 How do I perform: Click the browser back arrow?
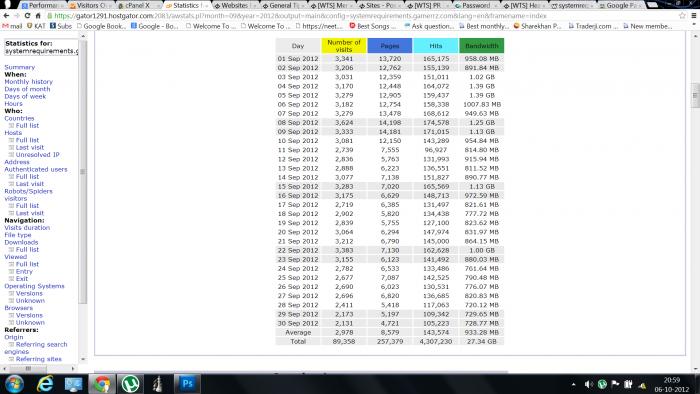[6, 16]
